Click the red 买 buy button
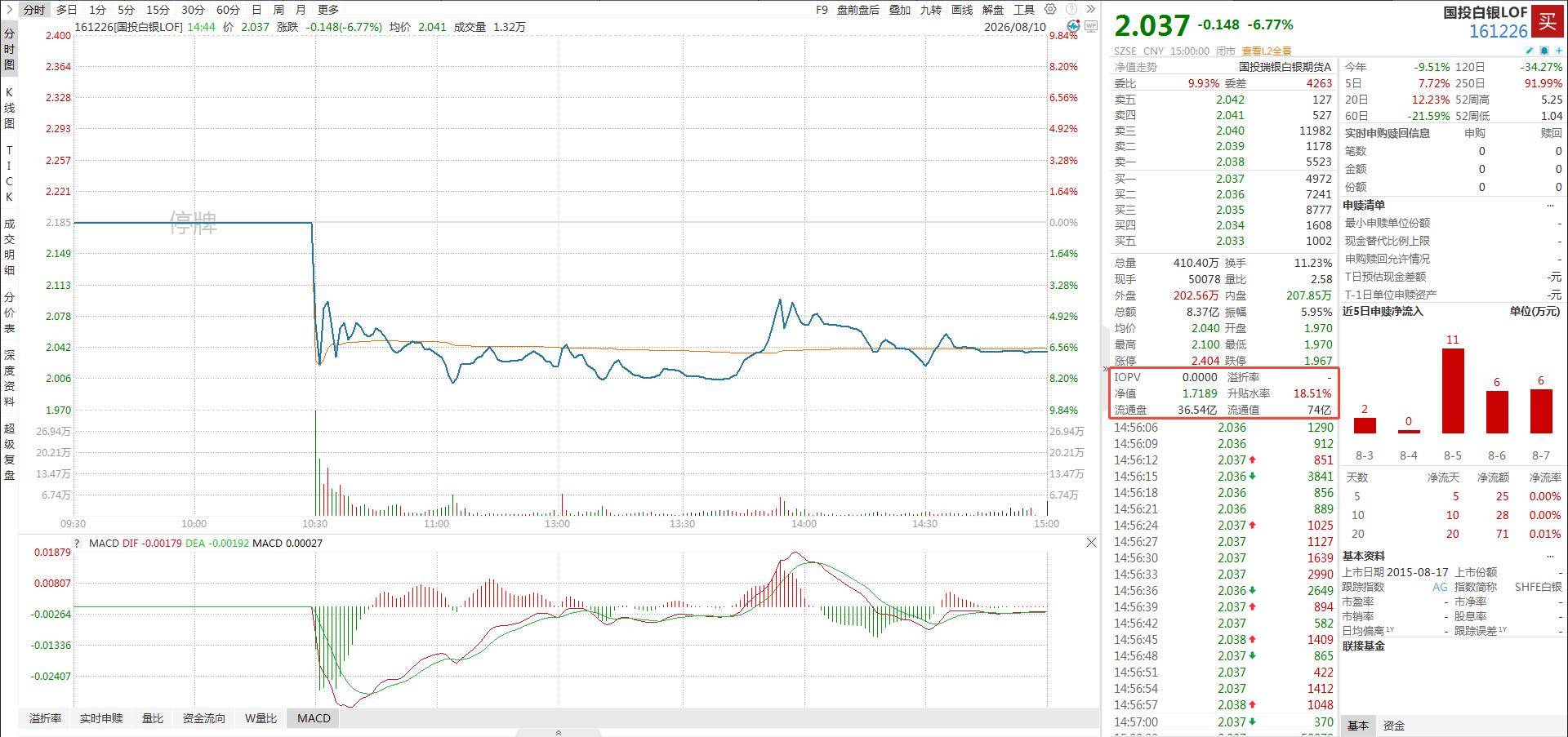This screenshot has height=737, width=1568. 1548,21
